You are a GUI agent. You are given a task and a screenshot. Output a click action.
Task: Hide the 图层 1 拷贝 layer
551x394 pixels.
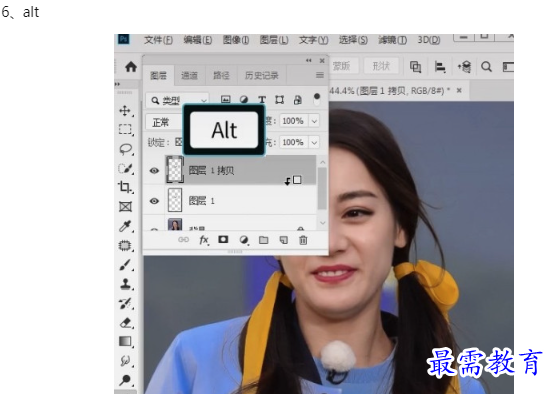[x=154, y=171]
